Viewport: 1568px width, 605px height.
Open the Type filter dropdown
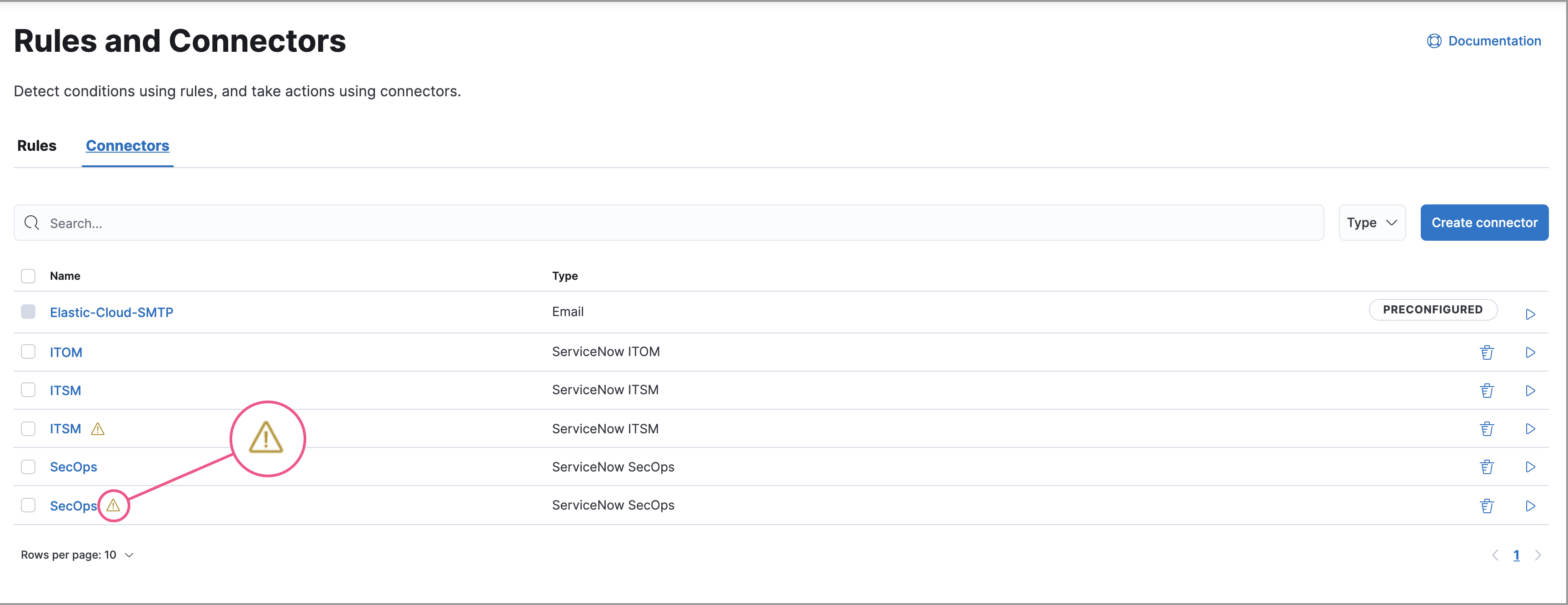pyautogui.click(x=1371, y=223)
